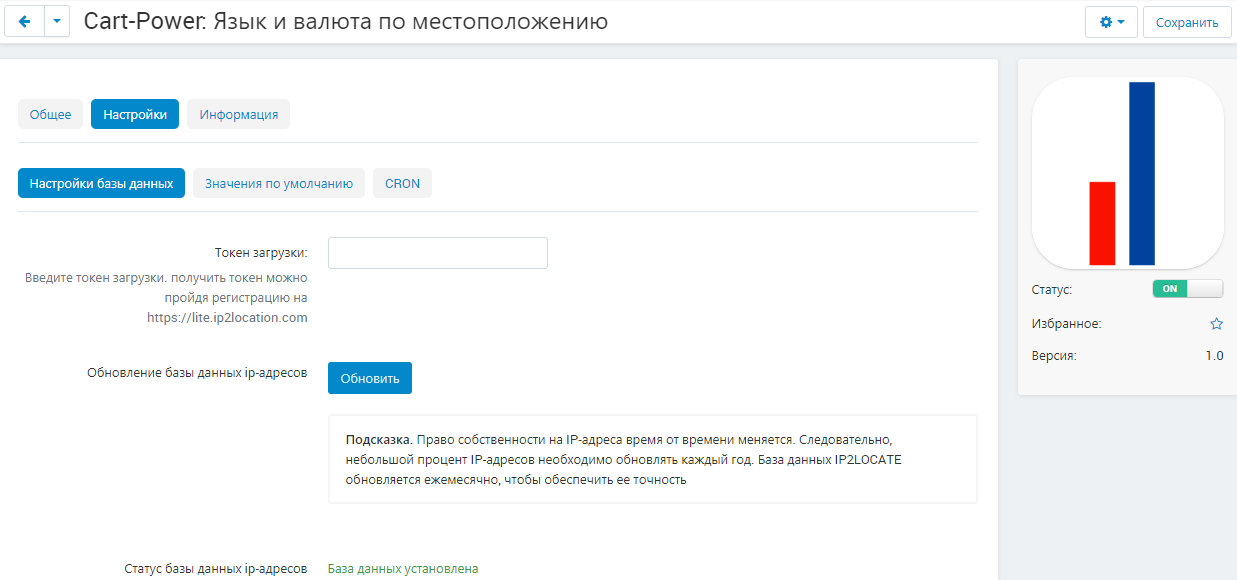
Task: Toggle the addon Статус ON switch
Action: [x=1187, y=289]
